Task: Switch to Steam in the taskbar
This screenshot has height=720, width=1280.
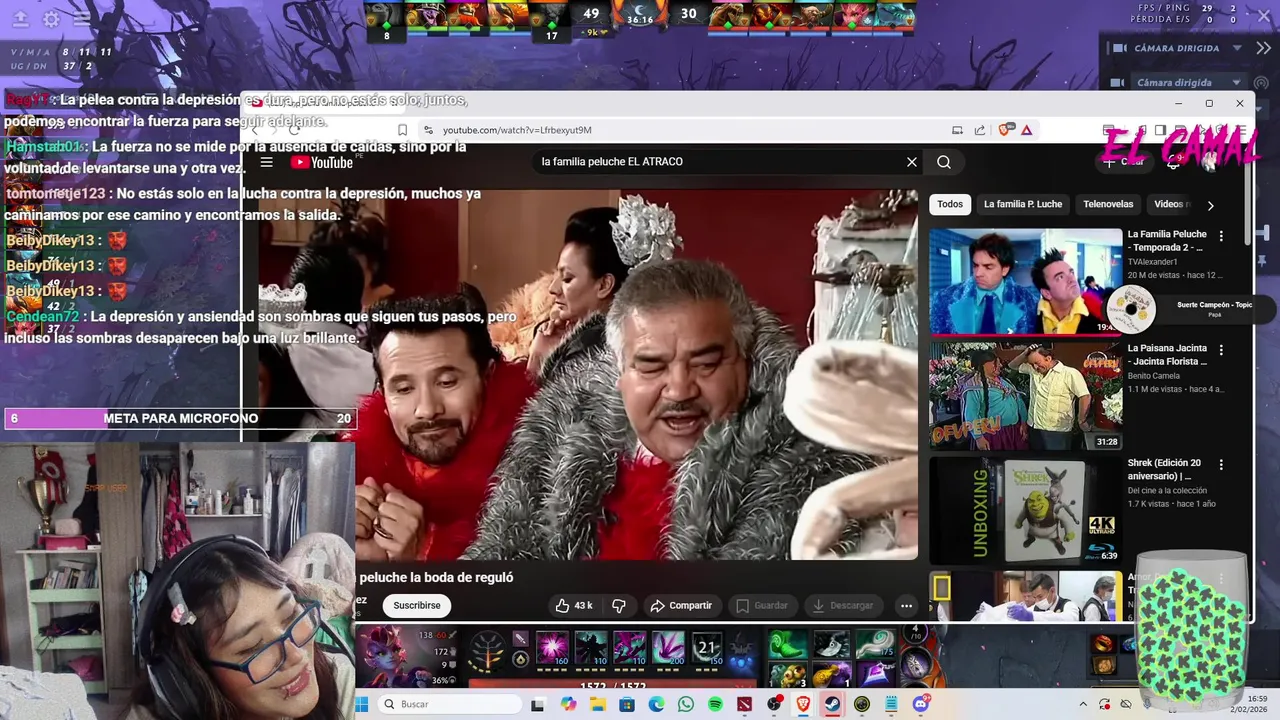Action: [x=832, y=704]
